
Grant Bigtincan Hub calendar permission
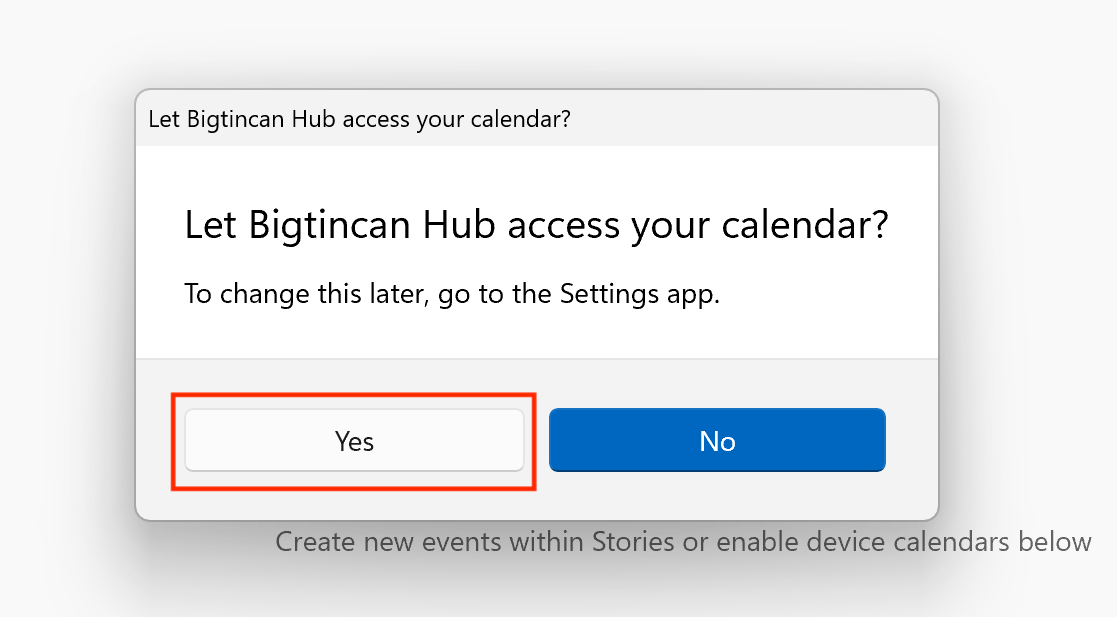click(354, 440)
